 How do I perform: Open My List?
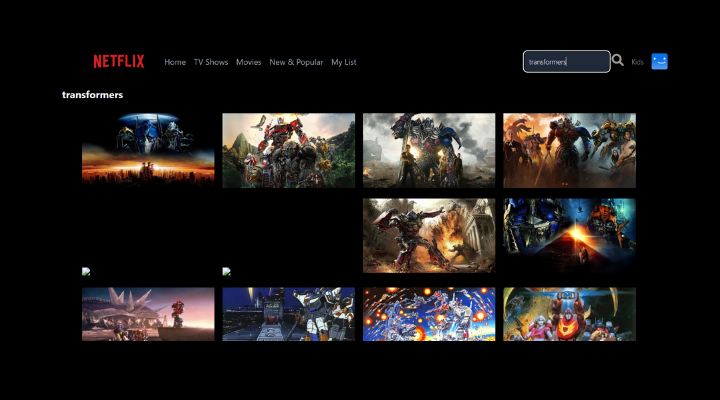(344, 62)
